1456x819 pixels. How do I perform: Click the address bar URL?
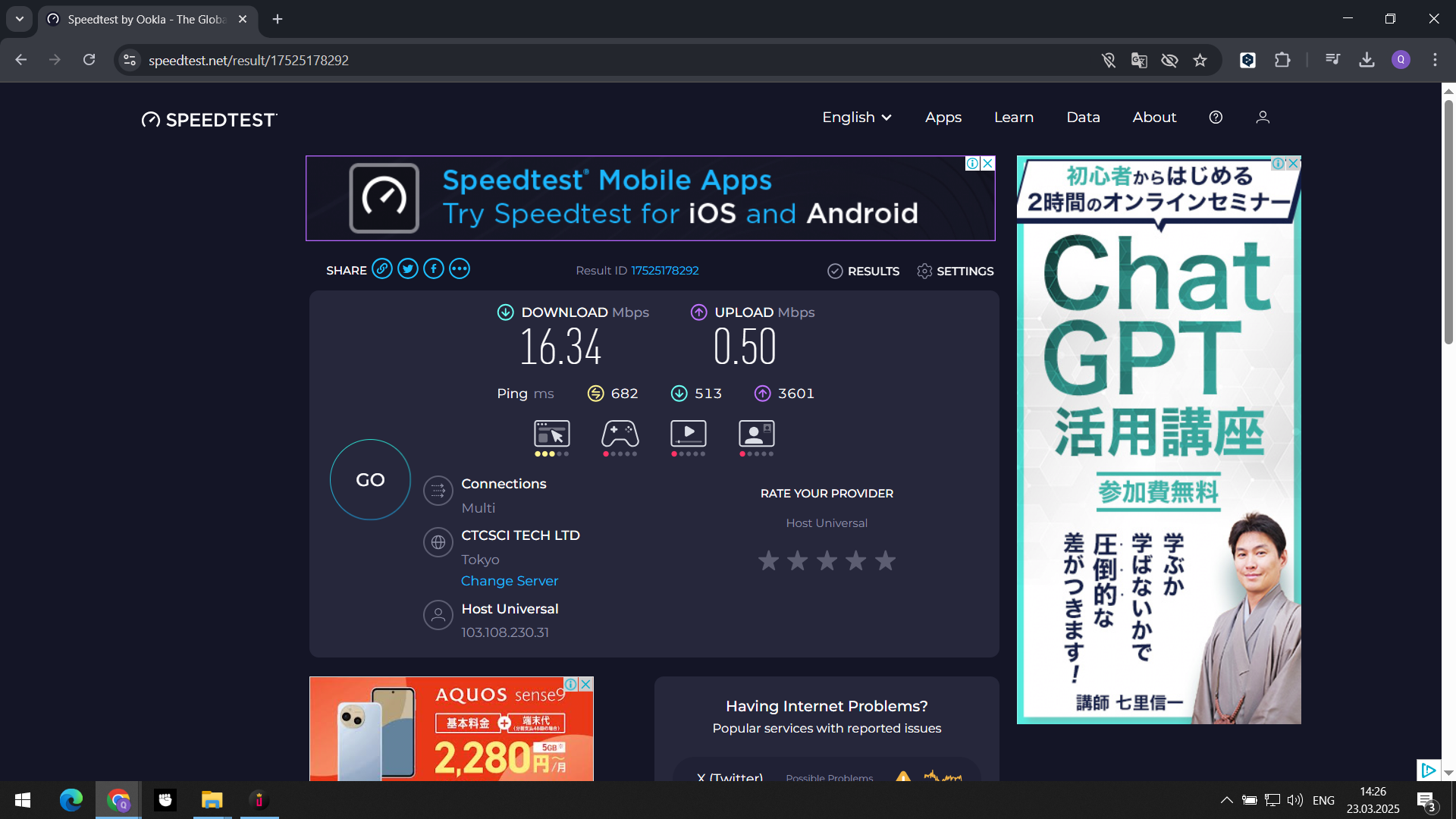click(249, 61)
